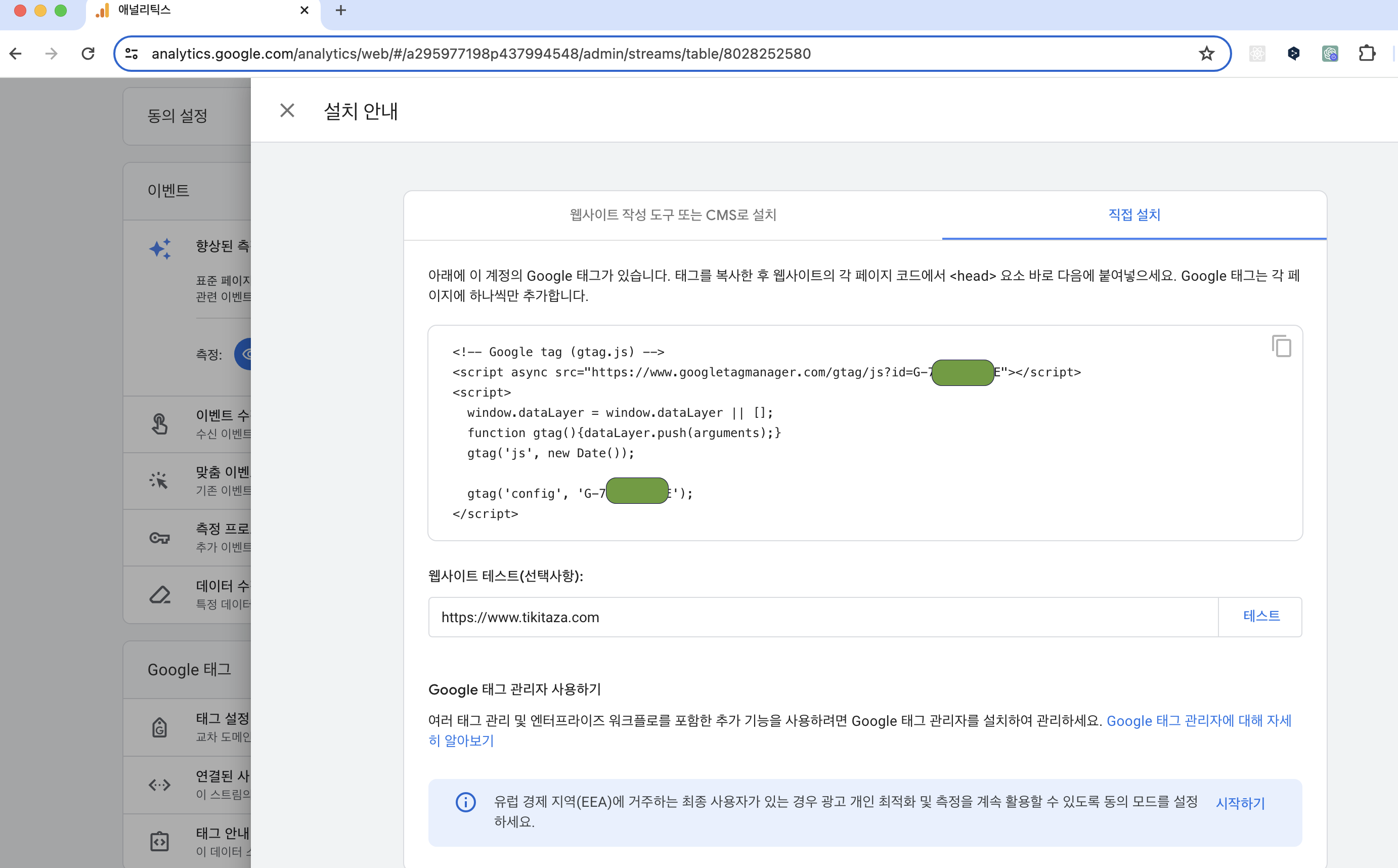The width and height of the screenshot is (1398, 868).
Task: Click the enhanced measurement sparkle icon
Action: point(160,248)
